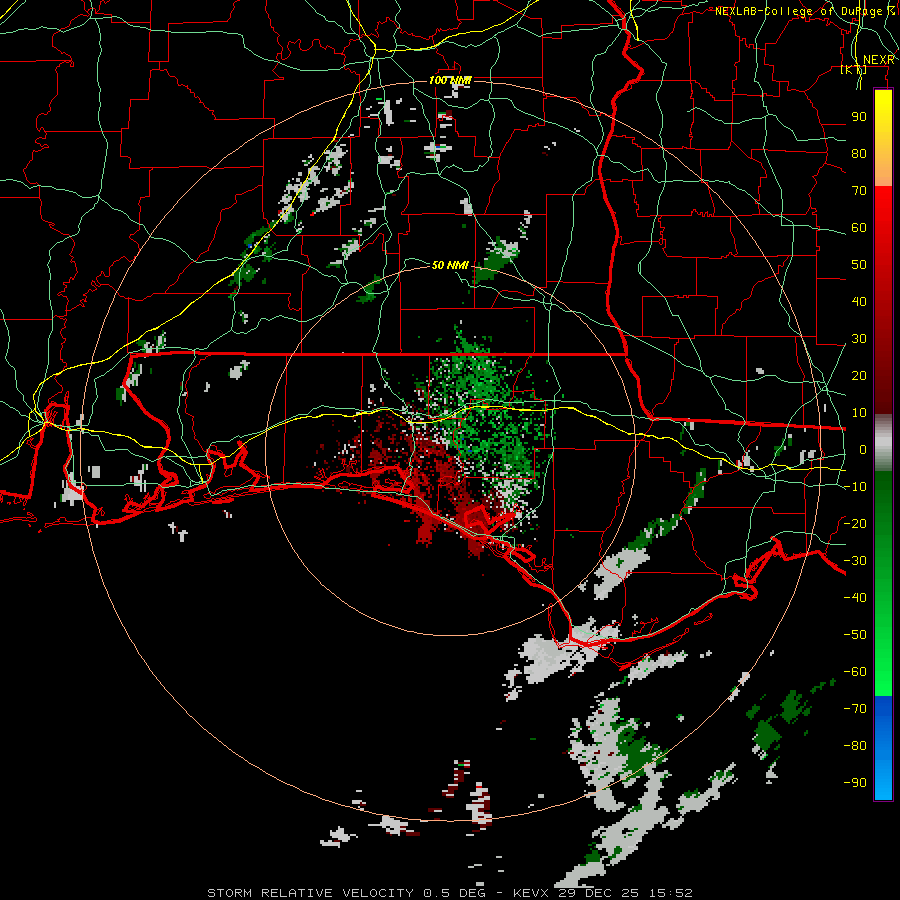Click the positive 80 label on the velocity scale

[x=859, y=154]
